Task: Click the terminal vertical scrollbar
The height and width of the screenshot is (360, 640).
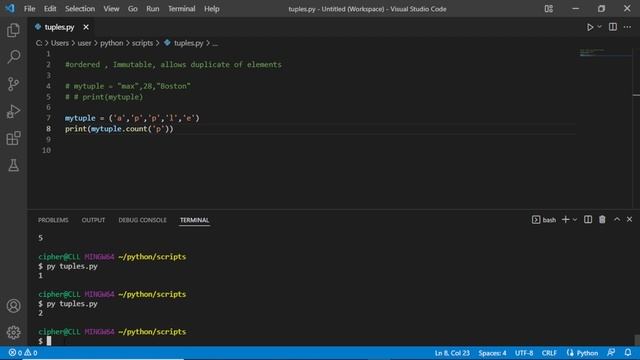Action: click(636, 340)
